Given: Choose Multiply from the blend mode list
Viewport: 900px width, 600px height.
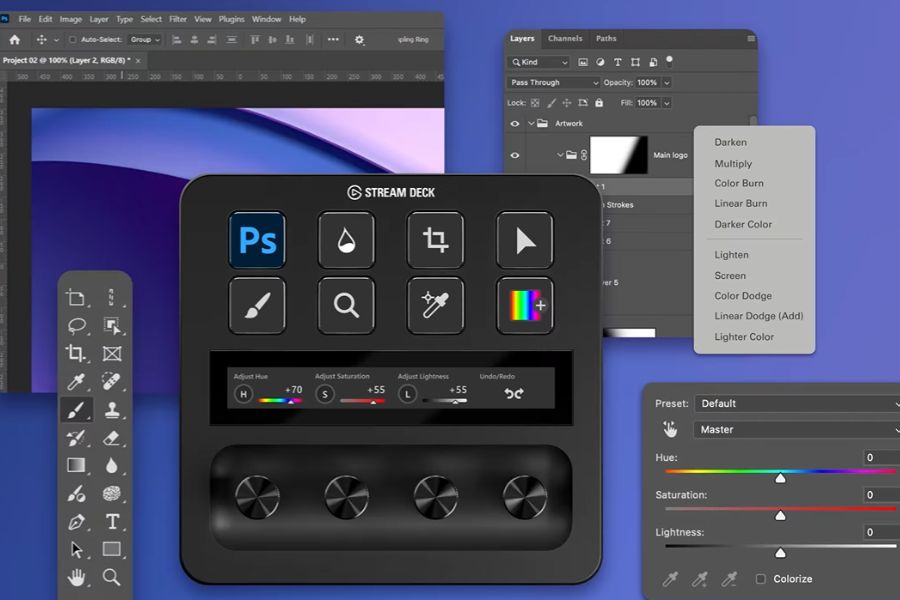Looking at the screenshot, I should click(733, 164).
